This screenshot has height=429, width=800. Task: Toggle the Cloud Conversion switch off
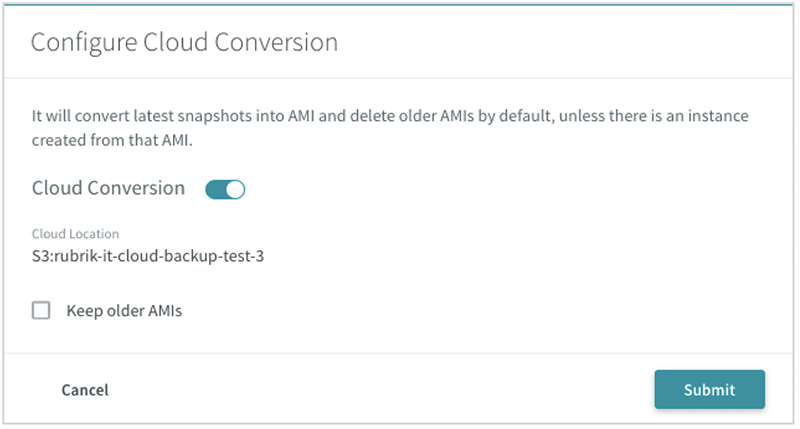coord(225,189)
